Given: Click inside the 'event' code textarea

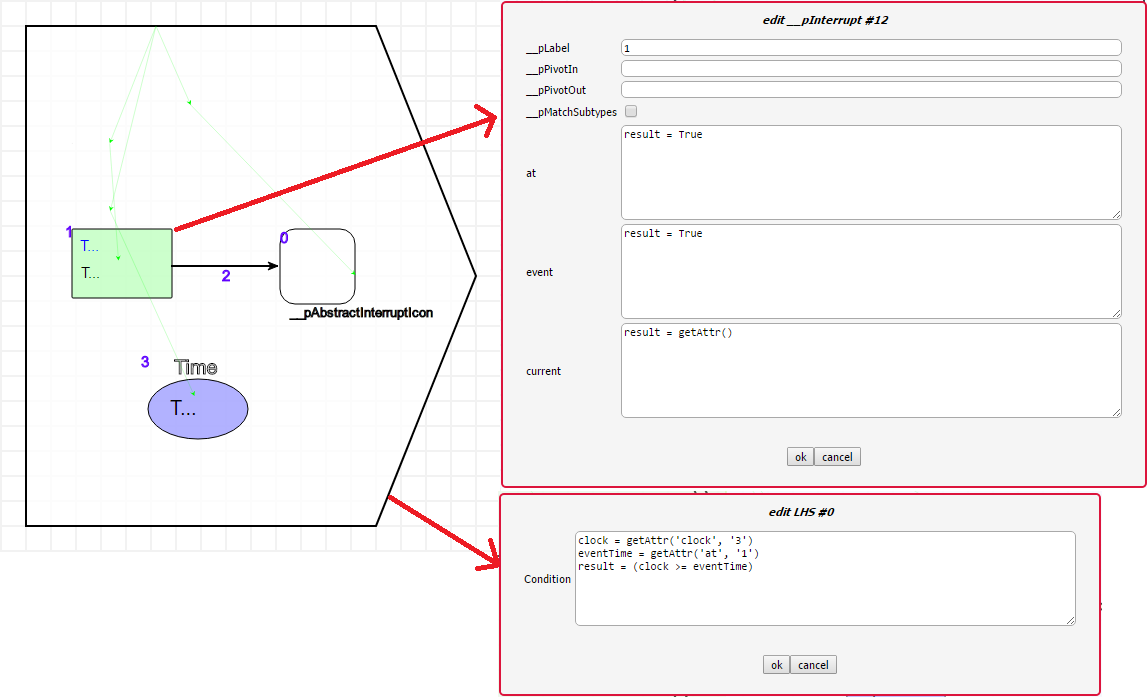Looking at the screenshot, I should (x=870, y=271).
